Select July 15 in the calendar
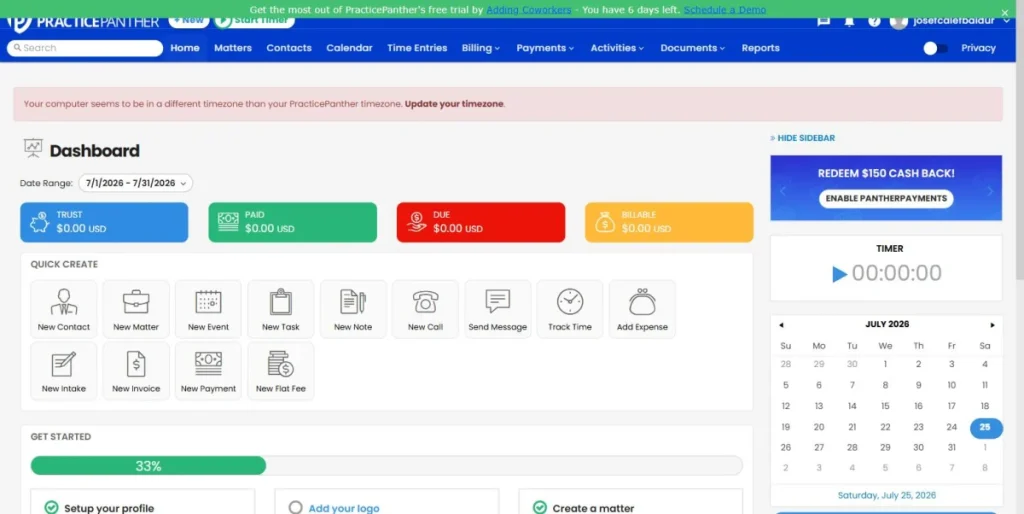This screenshot has height=514, width=1024. pyautogui.click(x=885, y=406)
